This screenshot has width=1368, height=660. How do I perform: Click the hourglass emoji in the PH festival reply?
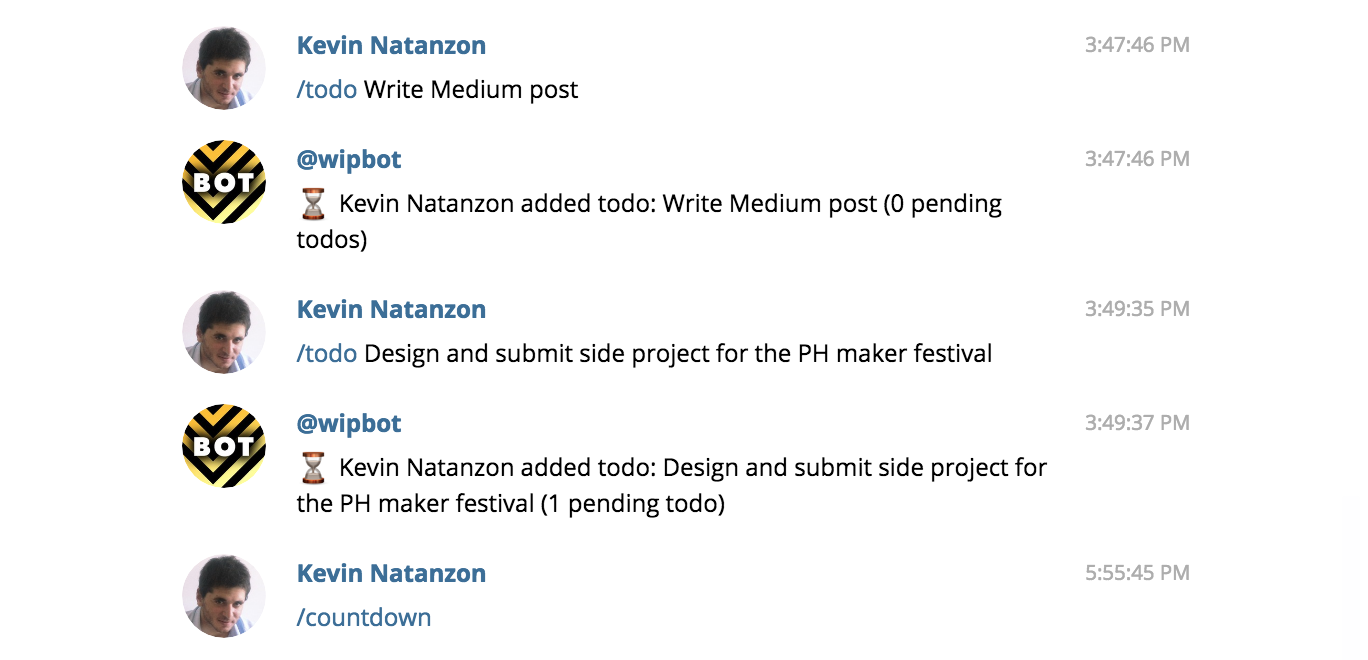tap(313, 468)
